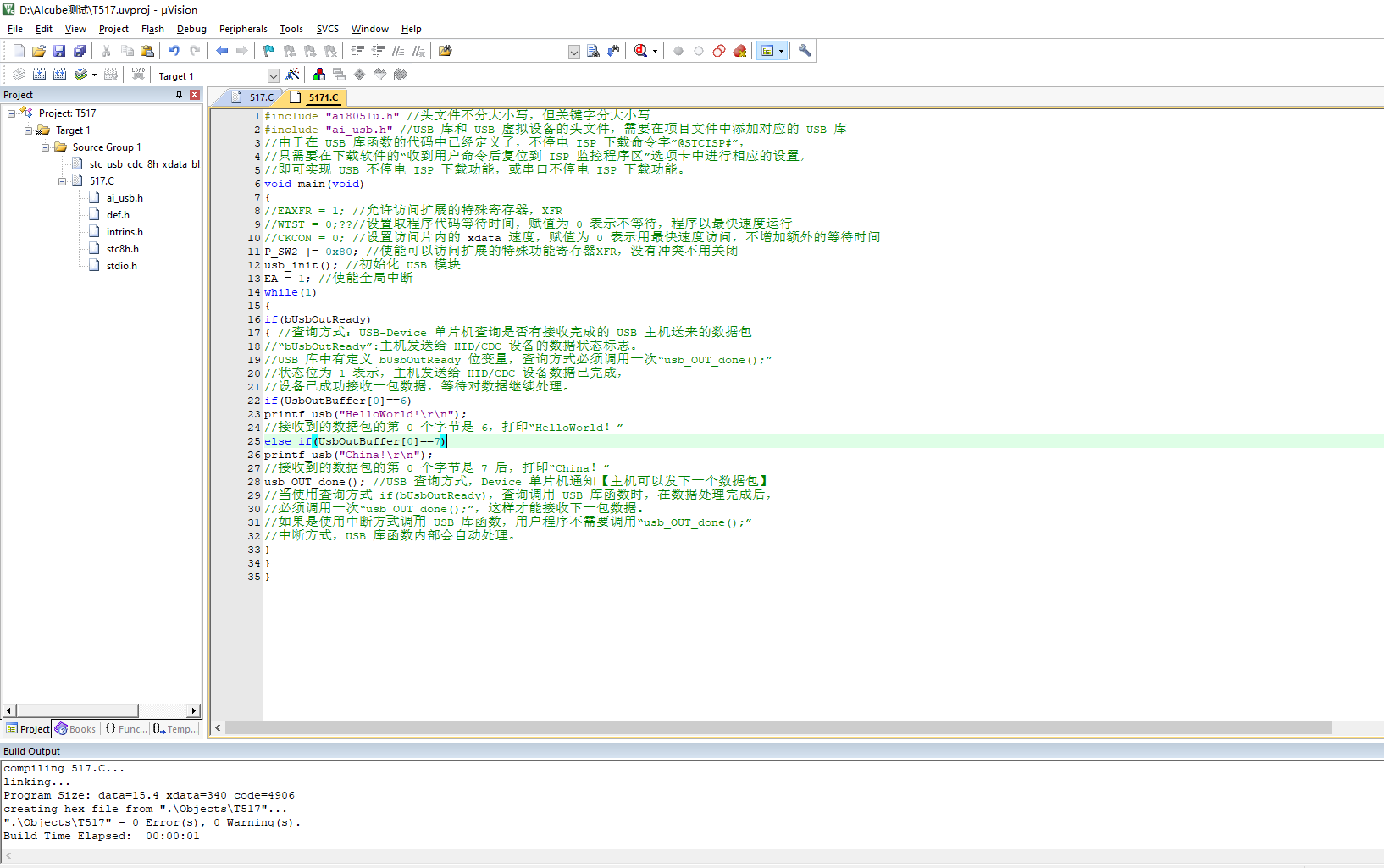The height and width of the screenshot is (868, 1384).
Task: Click the Find document icon beside the search box
Action: point(593,51)
